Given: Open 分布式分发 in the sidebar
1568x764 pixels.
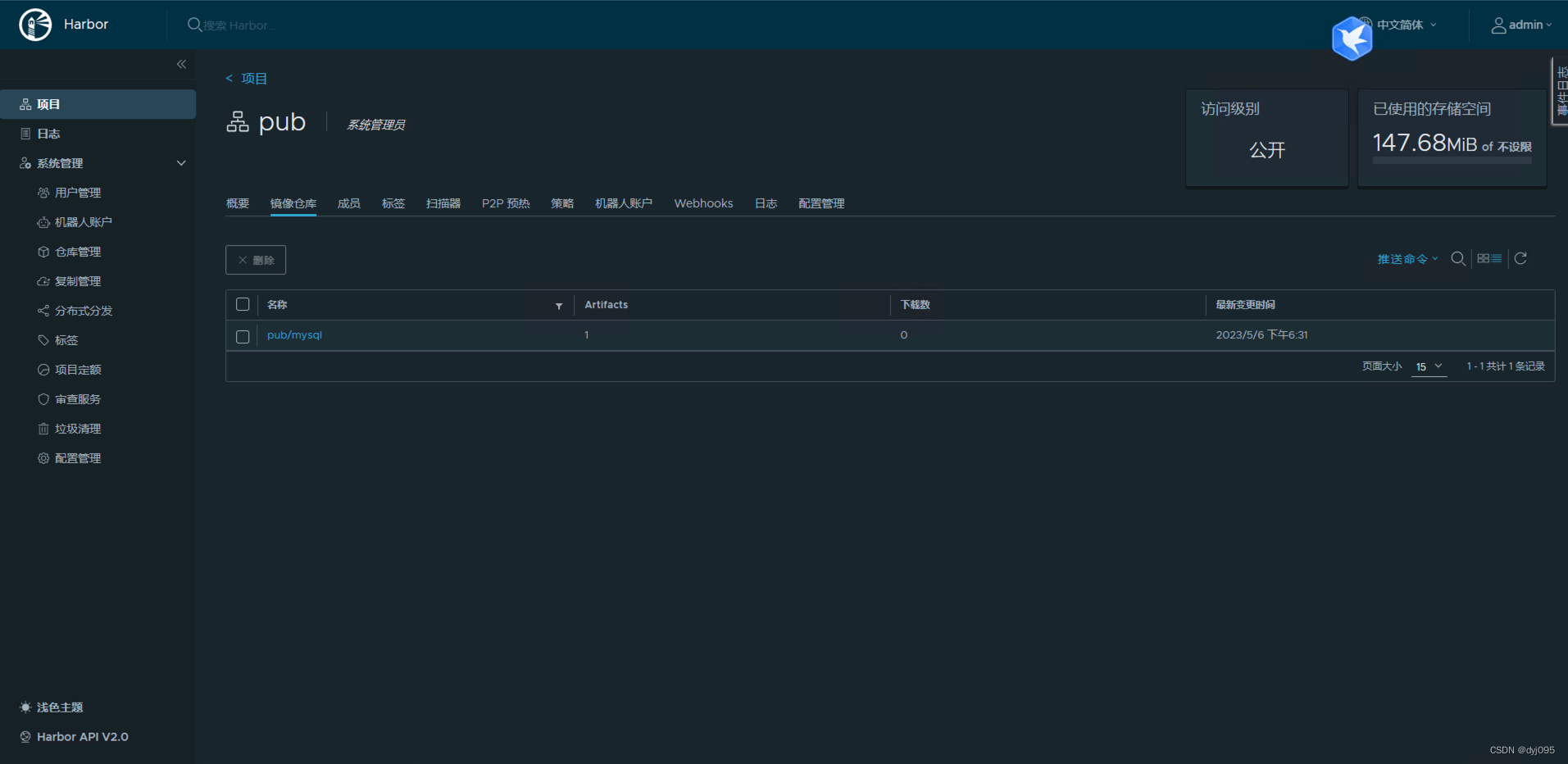Looking at the screenshot, I should (x=83, y=311).
